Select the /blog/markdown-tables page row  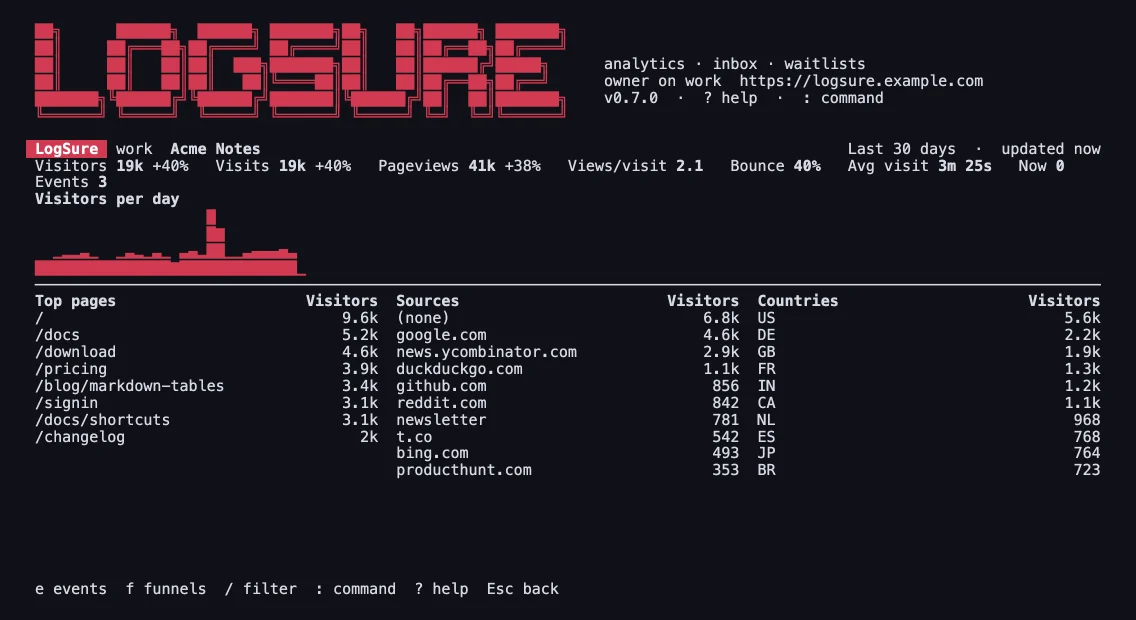[x=206, y=386]
